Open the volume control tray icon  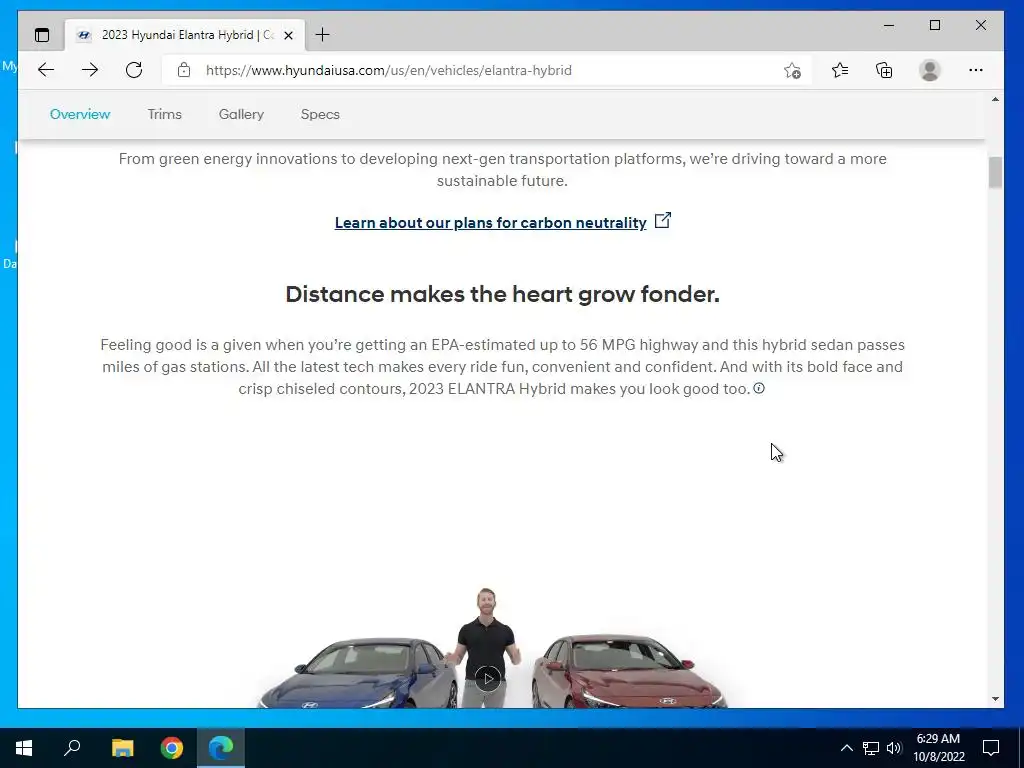pos(894,748)
